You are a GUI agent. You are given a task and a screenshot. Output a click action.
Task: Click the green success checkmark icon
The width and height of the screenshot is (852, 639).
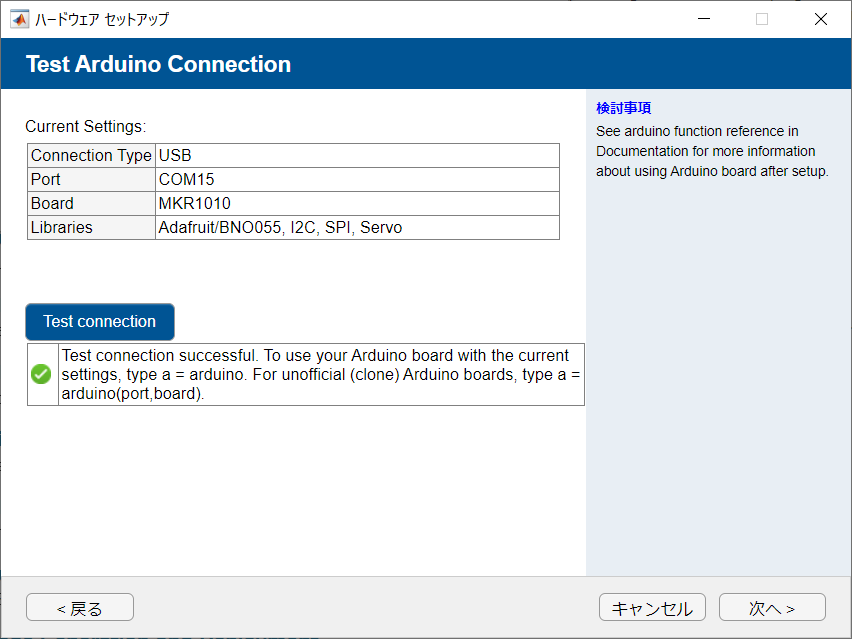(x=40, y=374)
